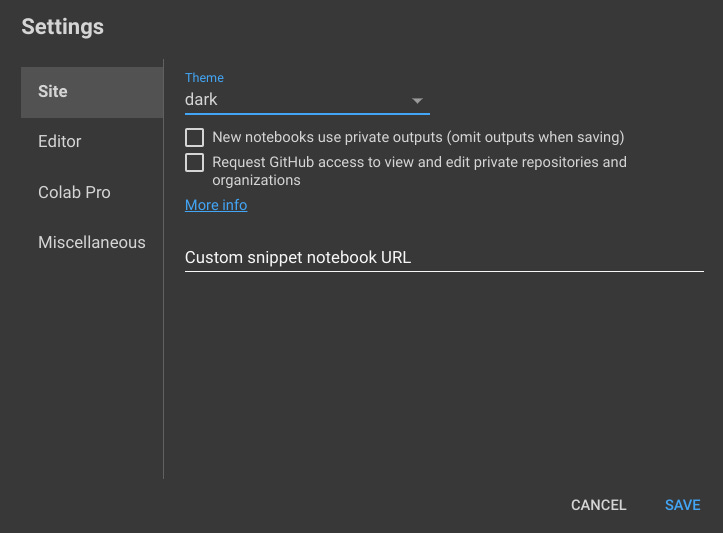Select the 'dark' theme value field
Screen dimensions: 723x533
point(307,100)
